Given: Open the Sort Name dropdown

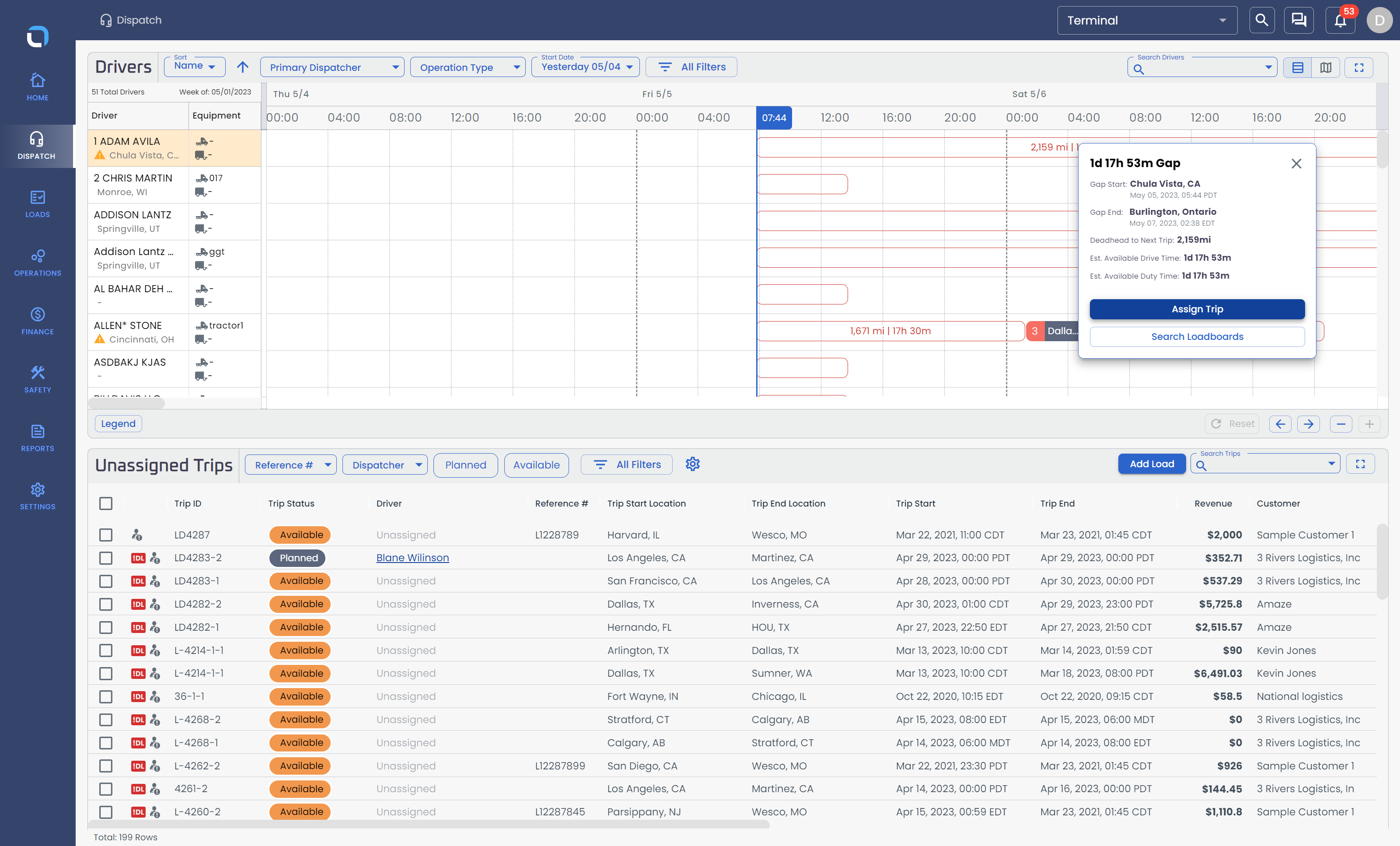Looking at the screenshot, I should pos(195,66).
